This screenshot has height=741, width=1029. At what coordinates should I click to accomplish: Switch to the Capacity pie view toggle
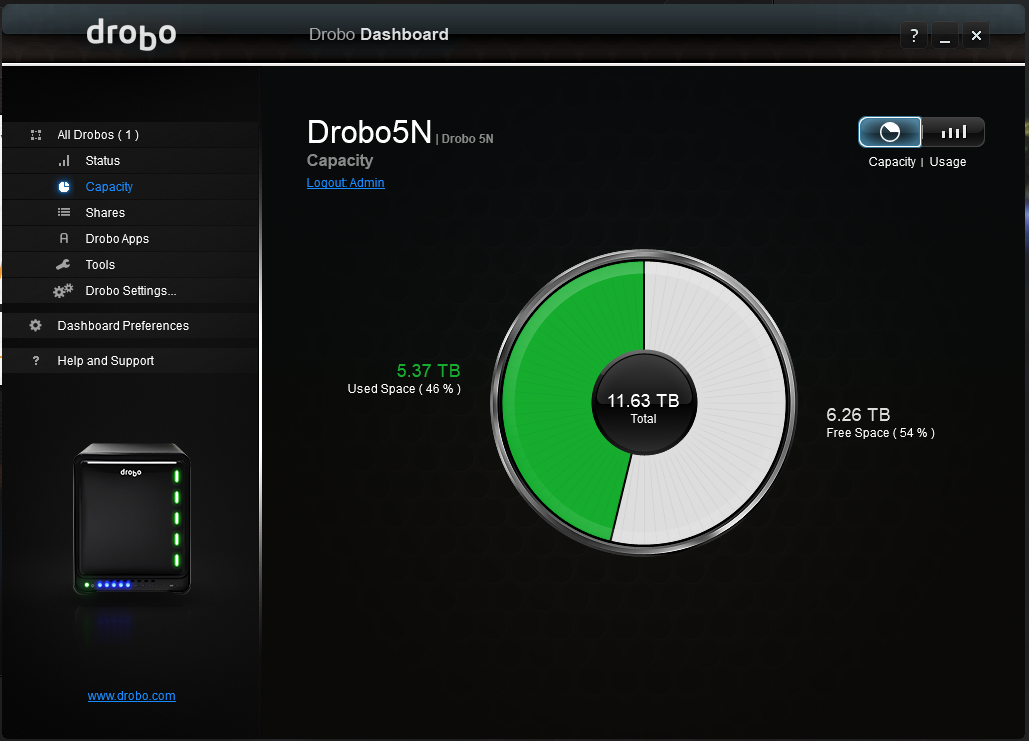(x=890, y=133)
